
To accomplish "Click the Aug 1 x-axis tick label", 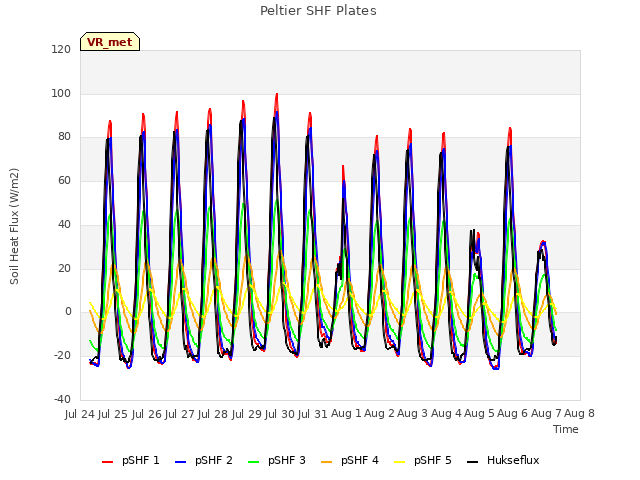I will [x=347, y=413].
